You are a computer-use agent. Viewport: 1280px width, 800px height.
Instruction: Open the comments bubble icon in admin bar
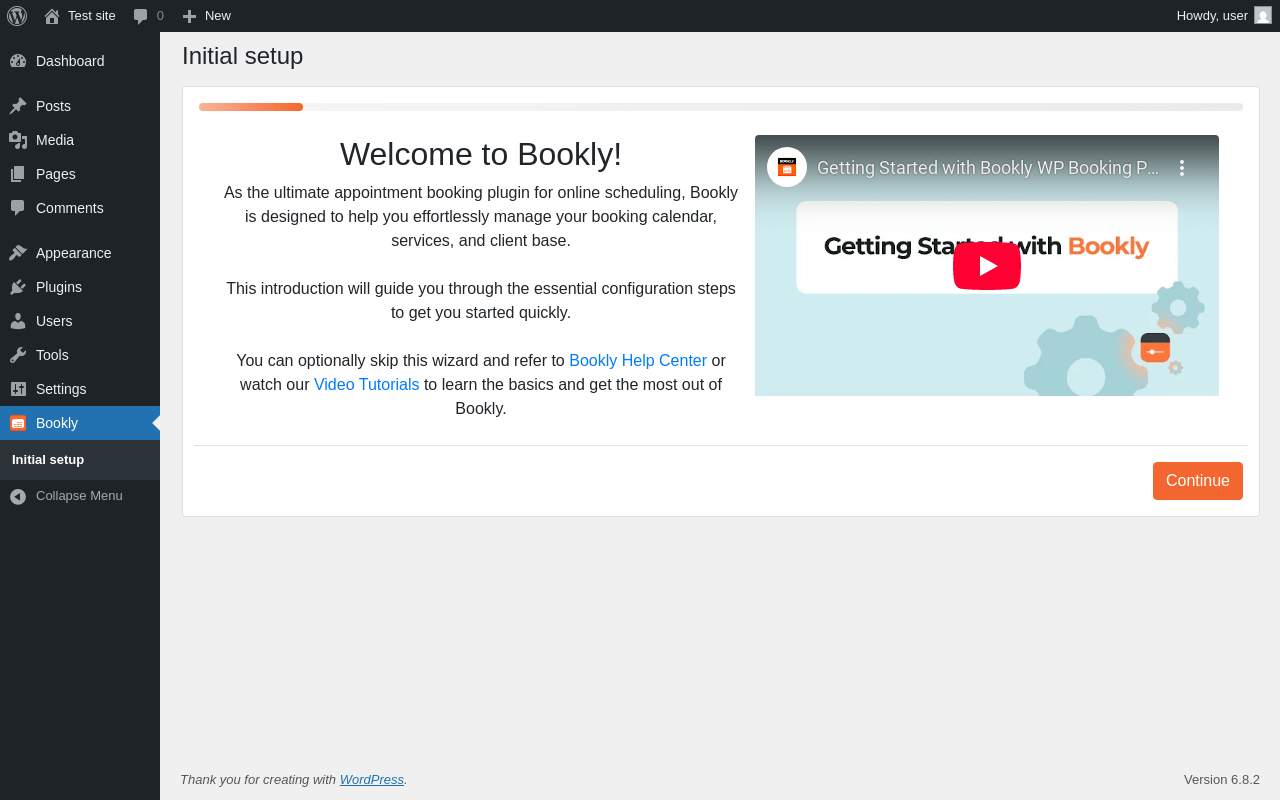coord(140,16)
